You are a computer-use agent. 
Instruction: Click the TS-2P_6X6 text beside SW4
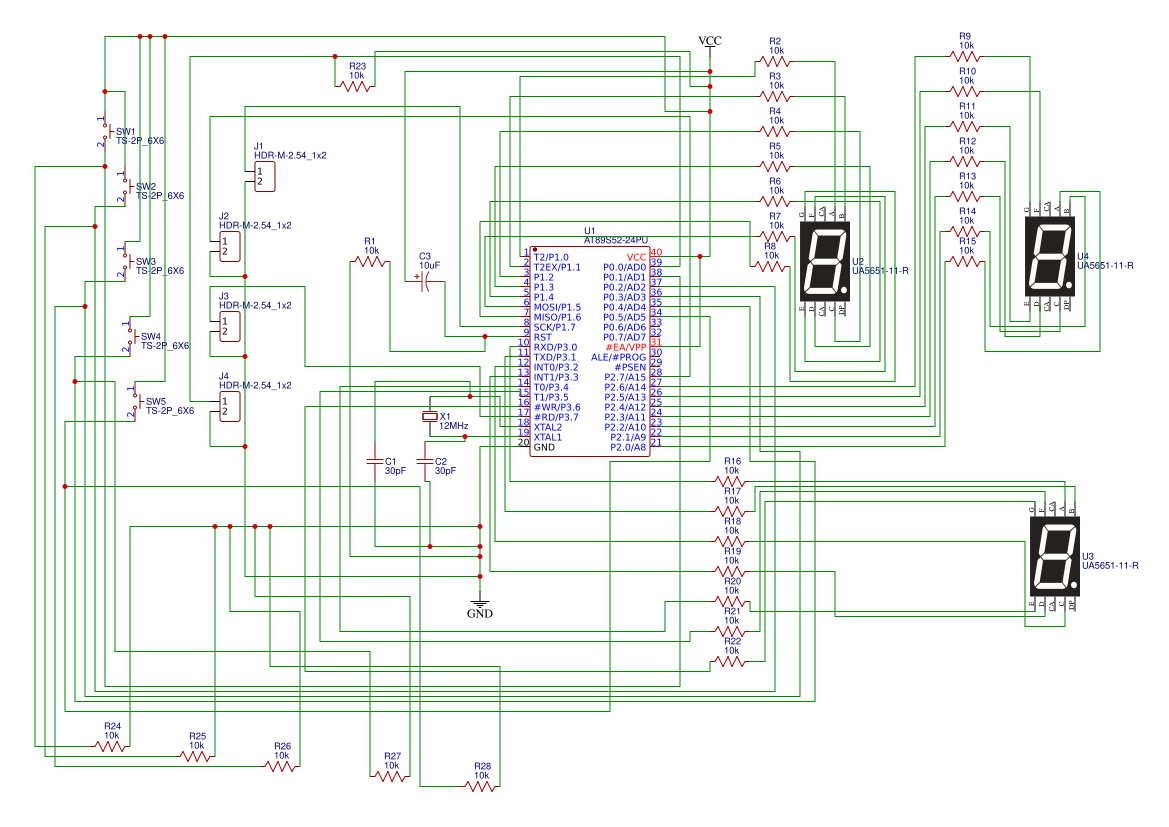tap(165, 346)
